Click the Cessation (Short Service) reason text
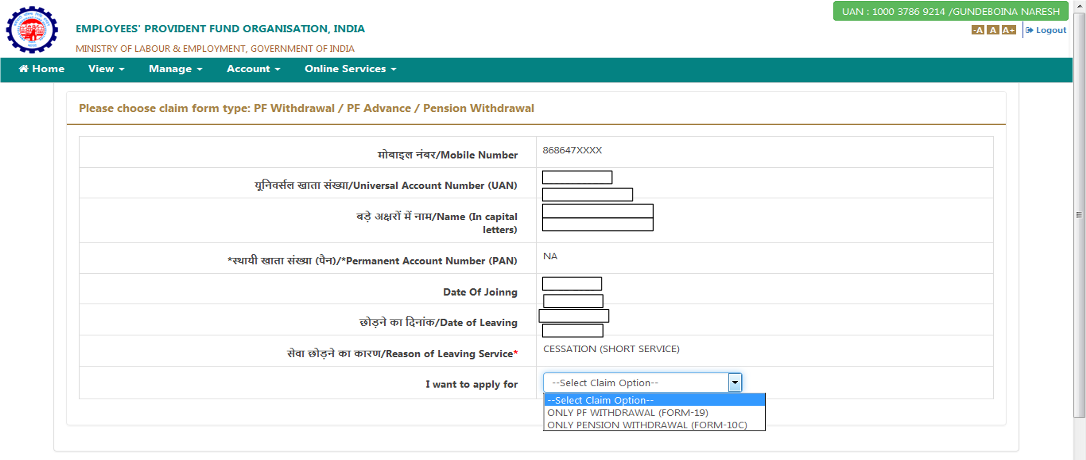Image resolution: width=1086 pixels, height=460 pixels. coord(611,349)
